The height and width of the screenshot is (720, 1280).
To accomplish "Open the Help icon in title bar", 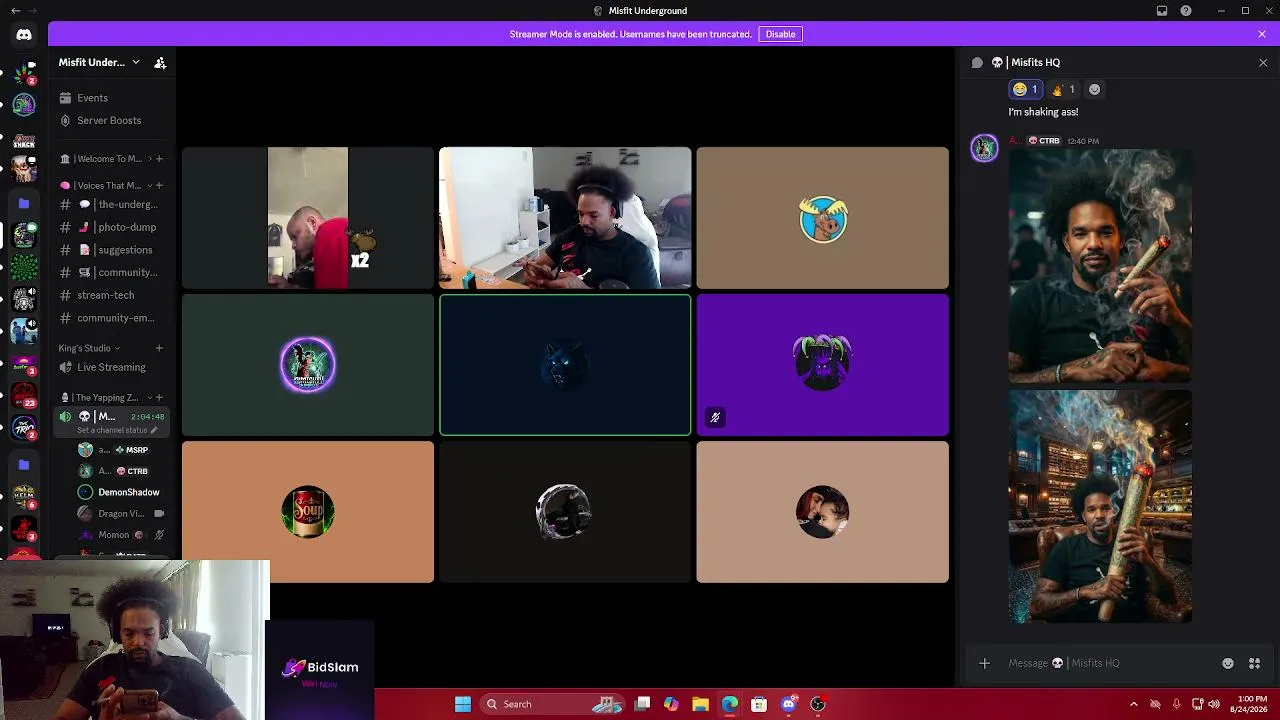I will pos(1186,11).
